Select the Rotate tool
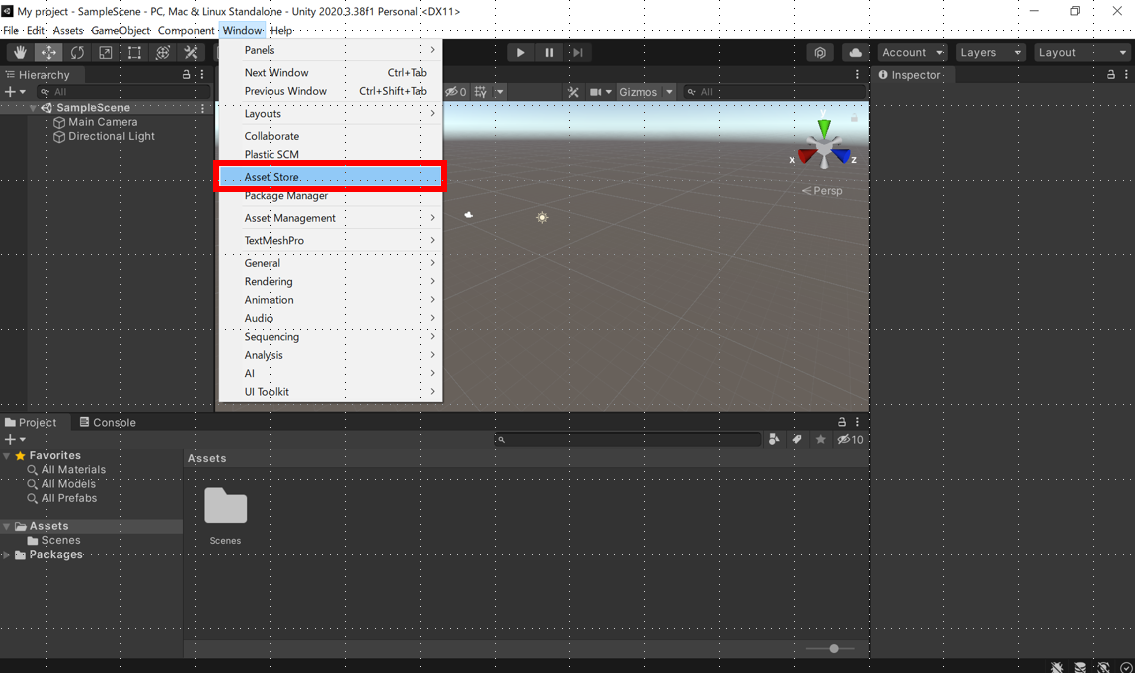The height and width of the screenshot is (673, 1135). pos(77,52)
